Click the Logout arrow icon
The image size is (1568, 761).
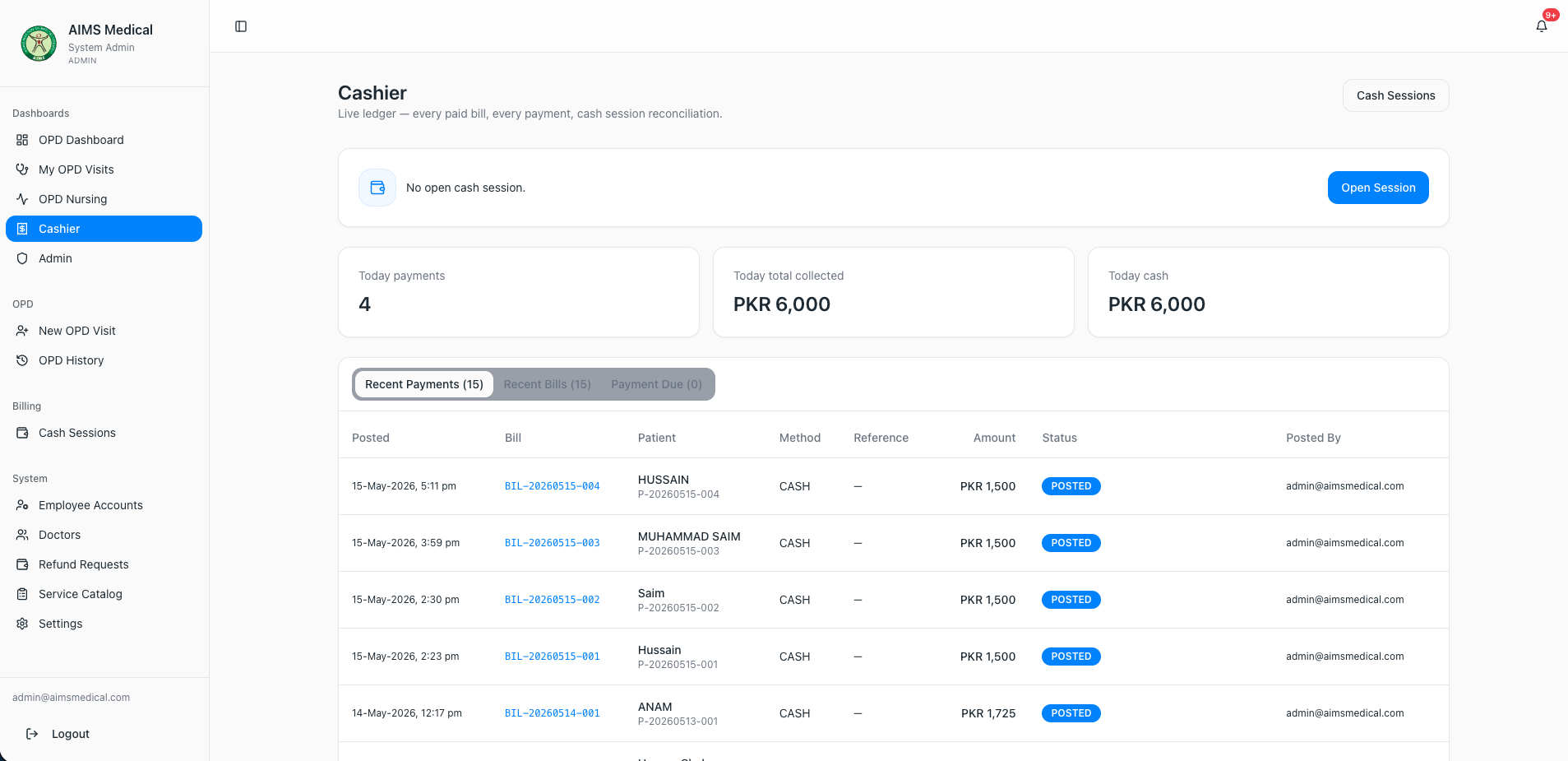click(x=32, y=734)
